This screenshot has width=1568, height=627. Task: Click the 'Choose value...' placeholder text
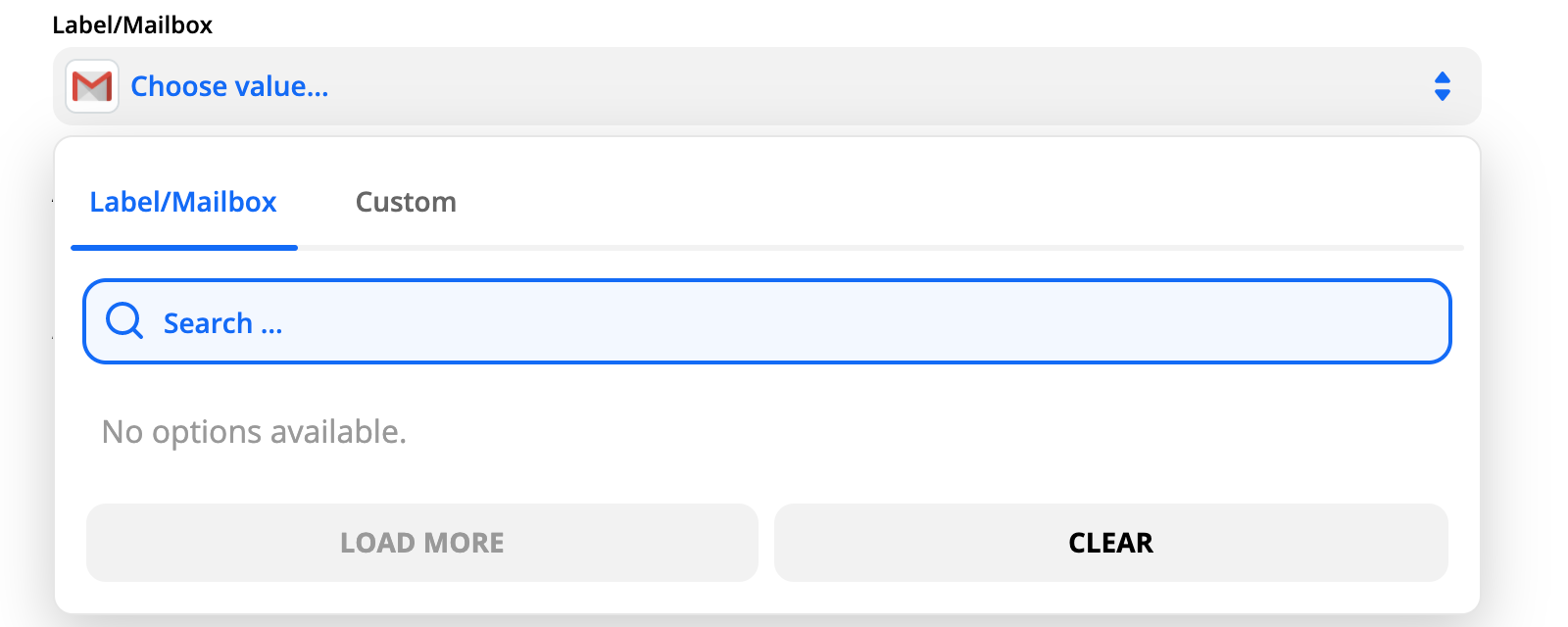pyautogui.click(x=229, y=86)
